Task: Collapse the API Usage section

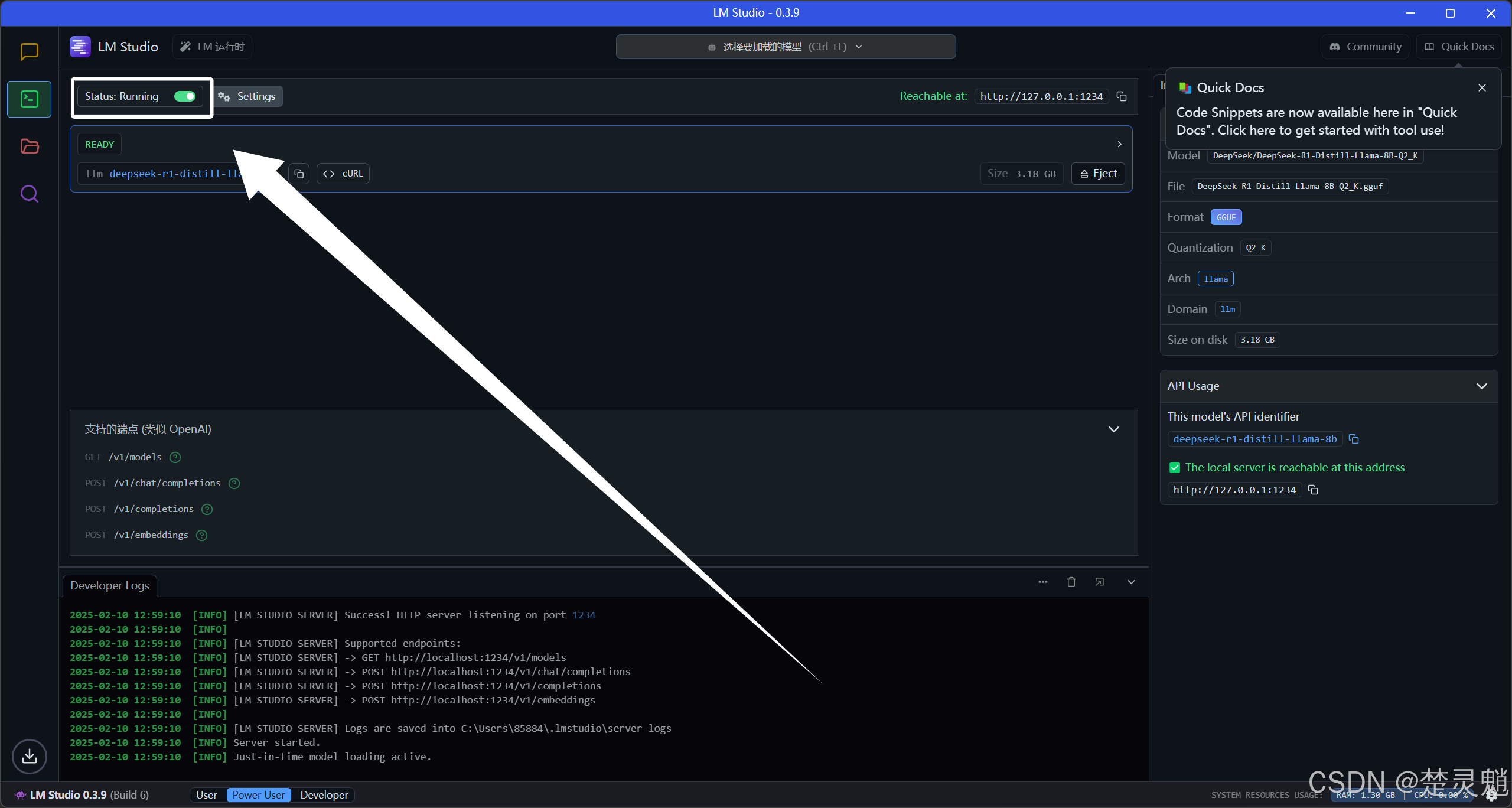Action: pos(1481,386)
